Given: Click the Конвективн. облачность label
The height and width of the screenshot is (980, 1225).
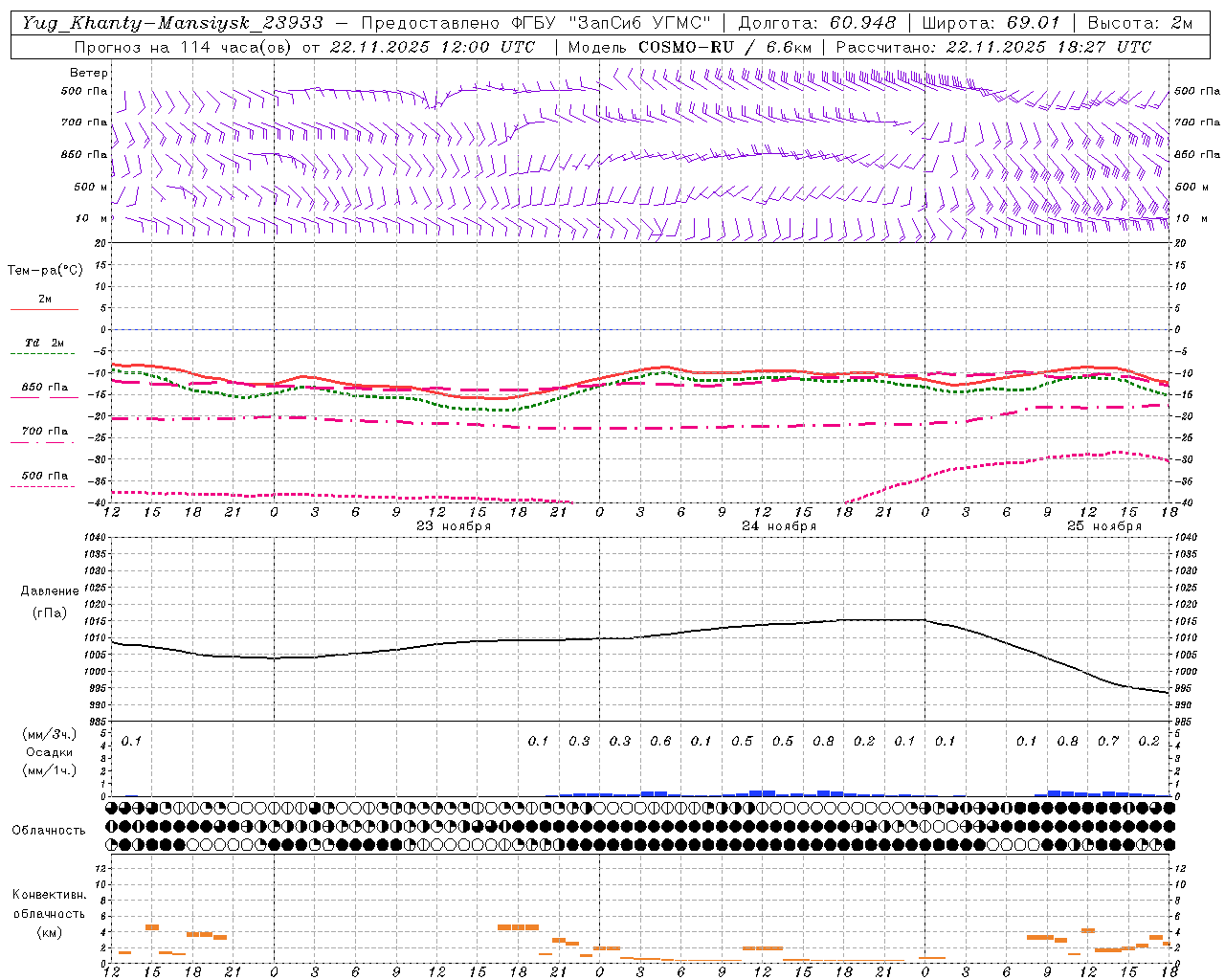Looking at the screenshot, I should pos(49,904).
